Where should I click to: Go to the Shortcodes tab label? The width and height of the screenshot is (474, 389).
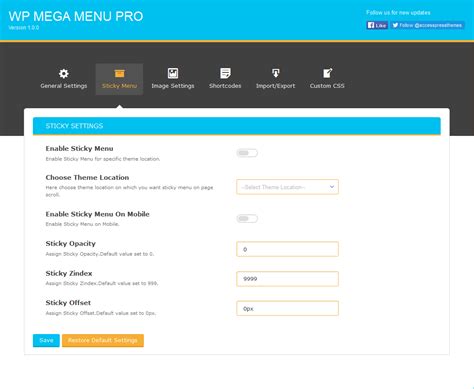225,86
